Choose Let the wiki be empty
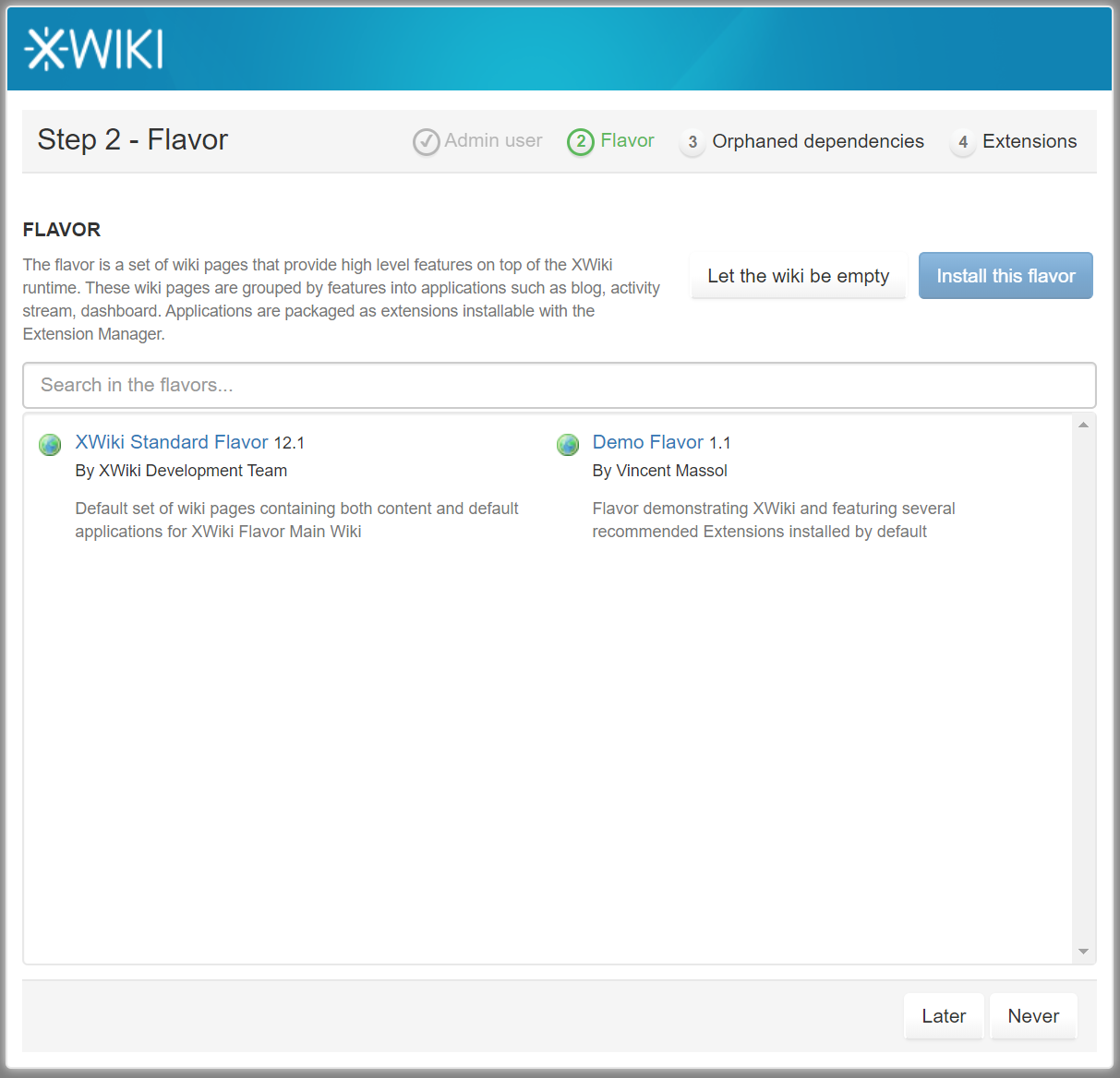Image resolution: width=1120 pixels, height=1078 pixels. point(799,276)
